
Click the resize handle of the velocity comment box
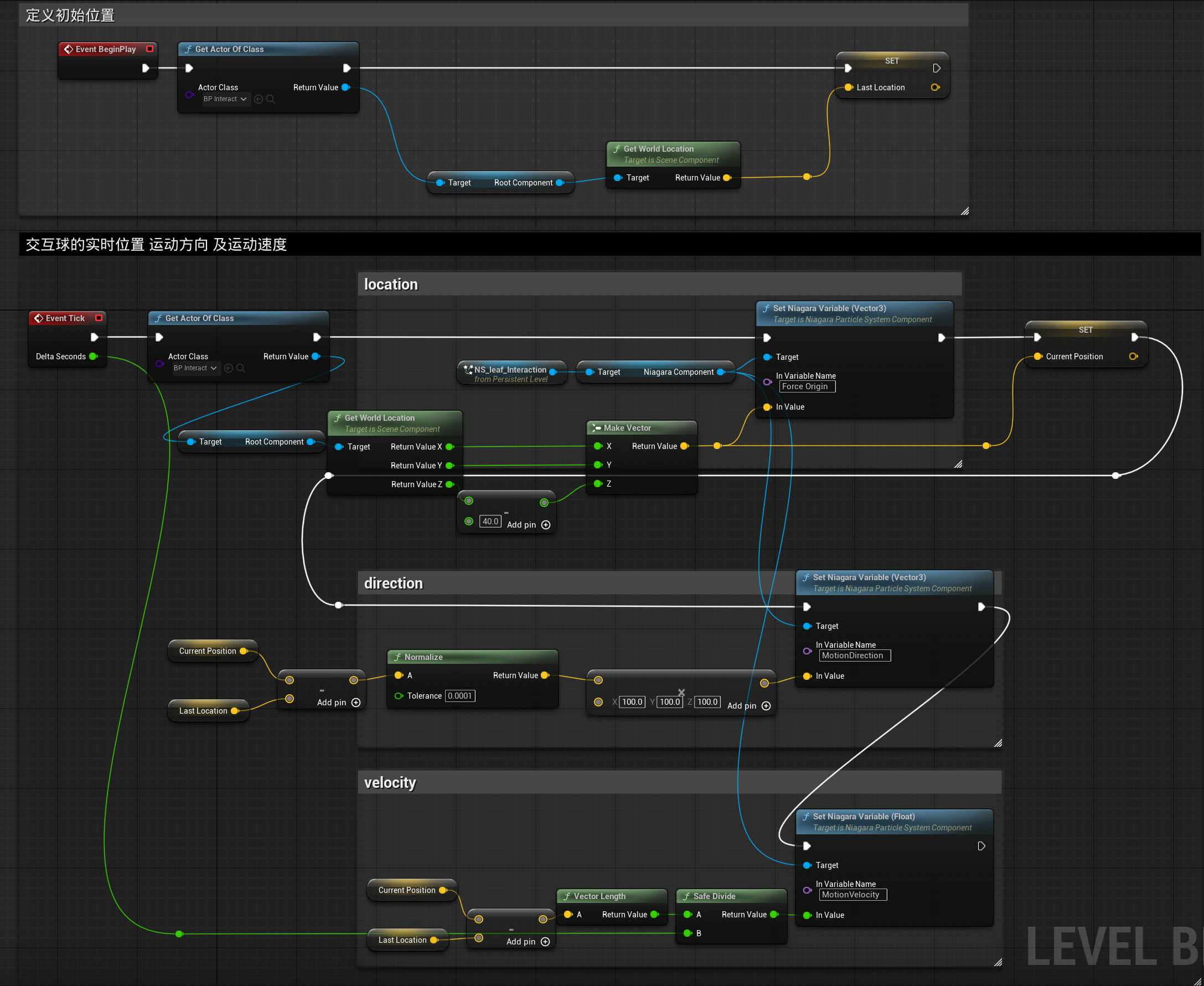click(x=998, y=962)
